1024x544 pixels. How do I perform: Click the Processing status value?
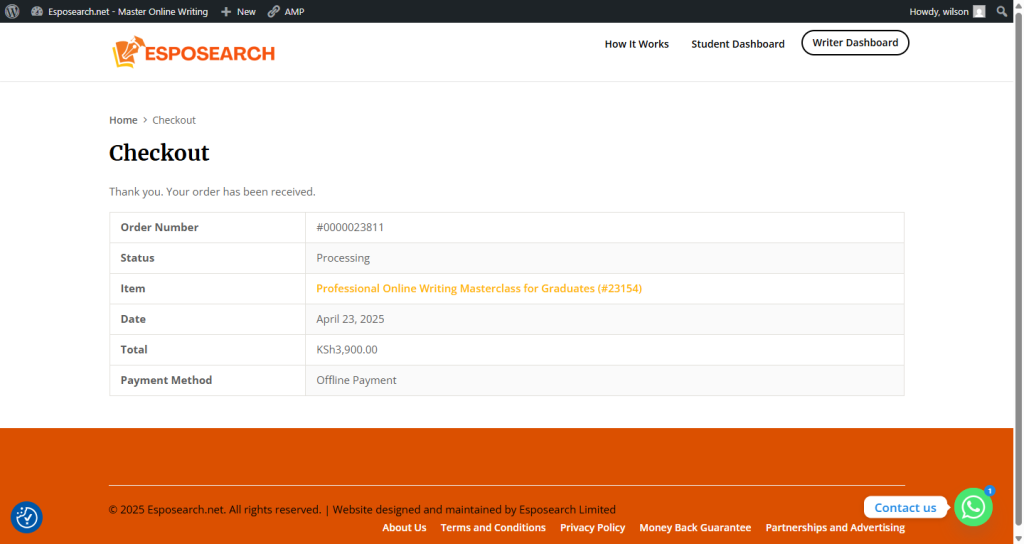[343, 258]
